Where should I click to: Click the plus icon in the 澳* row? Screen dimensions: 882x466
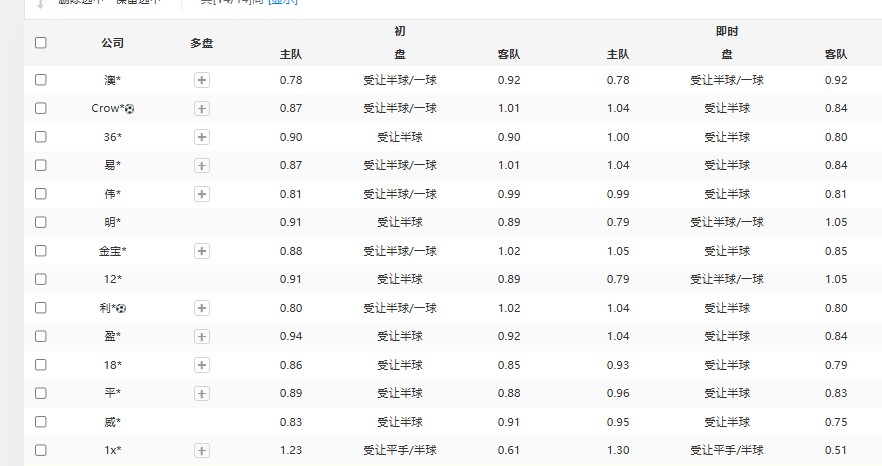(201, 80)
